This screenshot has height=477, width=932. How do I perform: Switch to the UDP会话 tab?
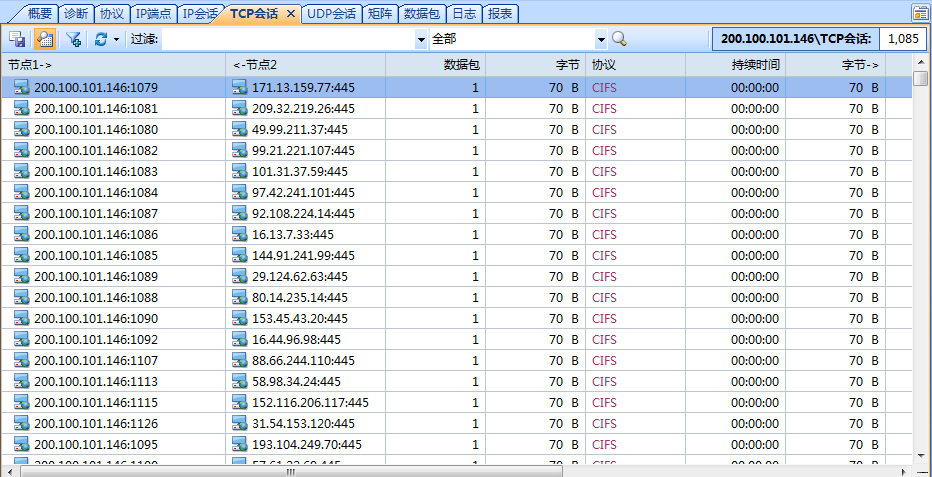[x=331, y=13]
